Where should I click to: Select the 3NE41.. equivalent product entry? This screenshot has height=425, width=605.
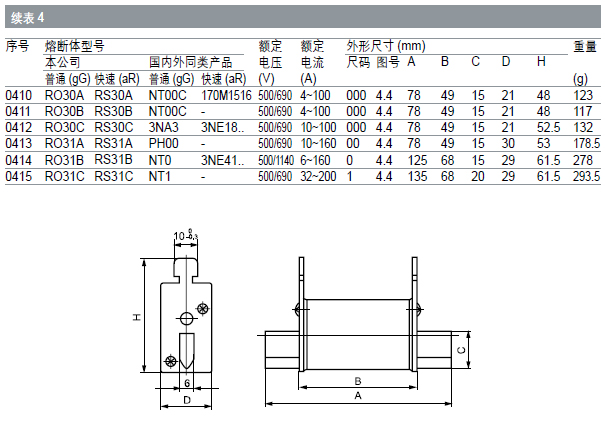[221, 160]
